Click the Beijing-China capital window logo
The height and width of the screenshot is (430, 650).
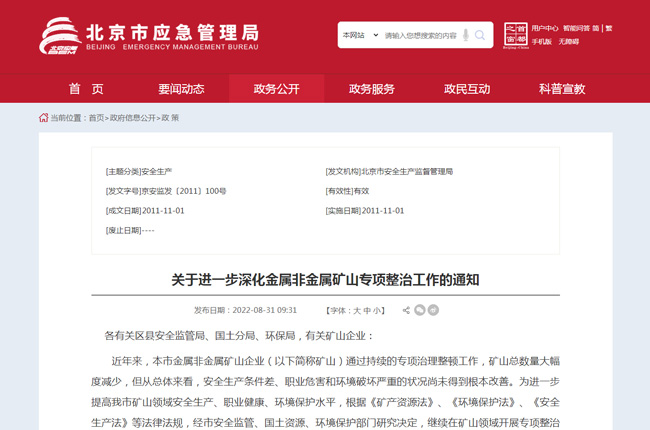coord(515,35)
